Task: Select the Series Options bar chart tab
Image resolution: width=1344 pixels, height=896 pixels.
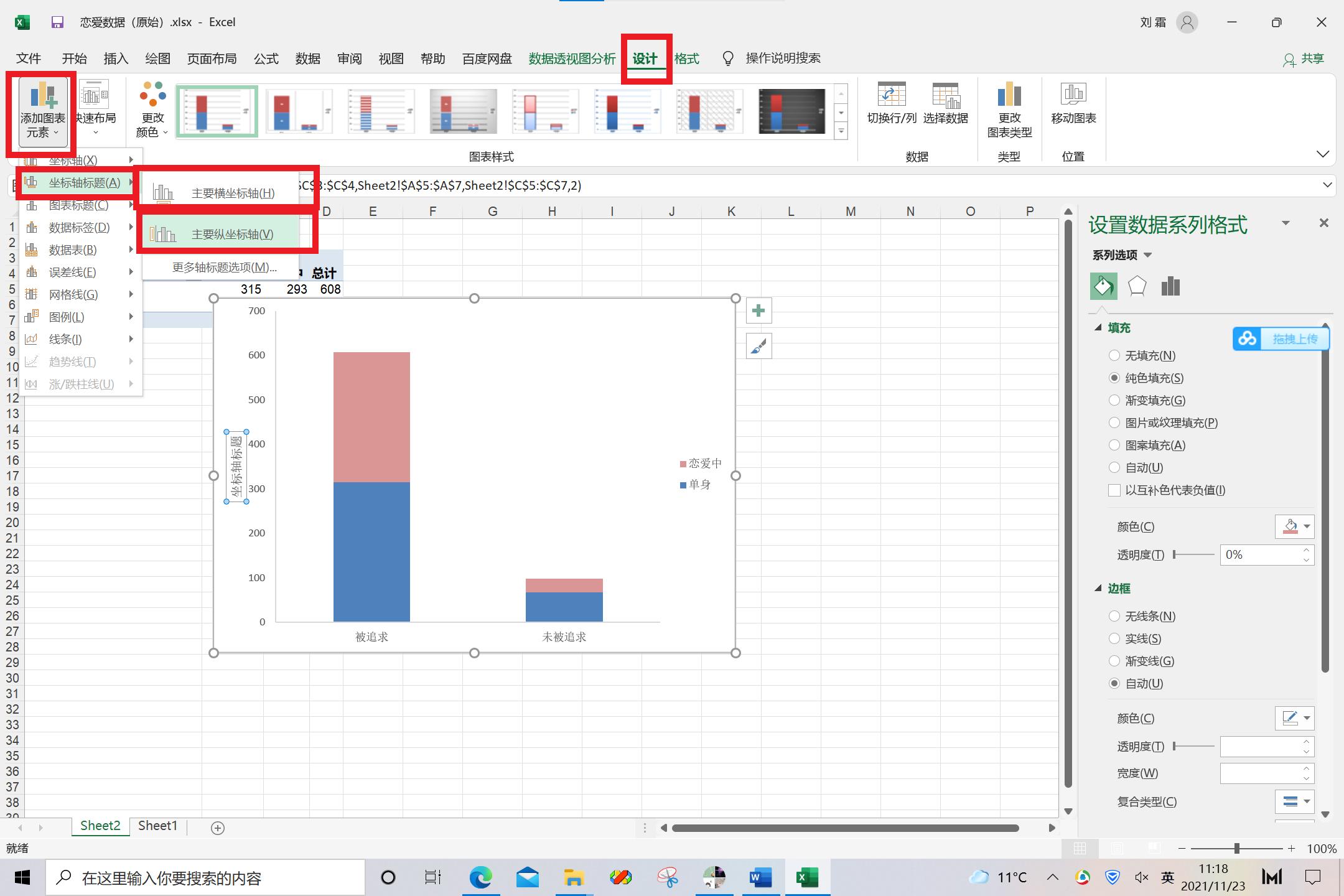Action: (x=1170, y=286)
